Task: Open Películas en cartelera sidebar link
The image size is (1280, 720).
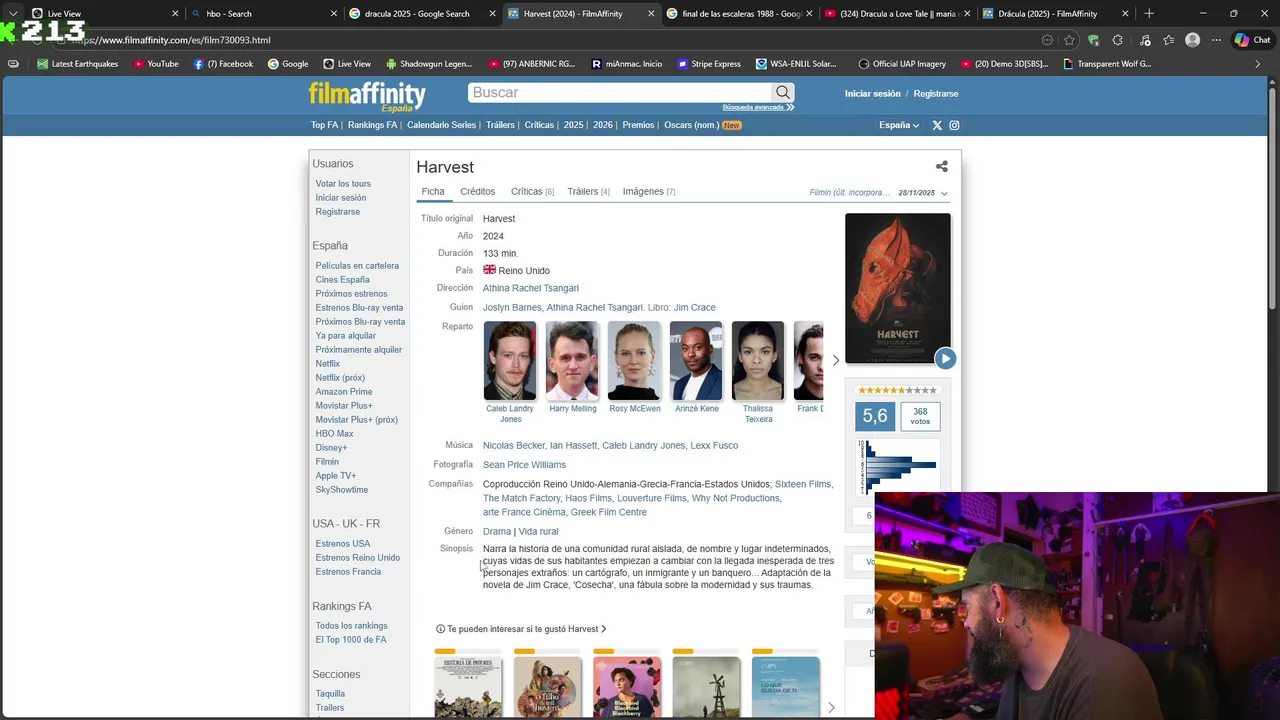Action: 357,266
